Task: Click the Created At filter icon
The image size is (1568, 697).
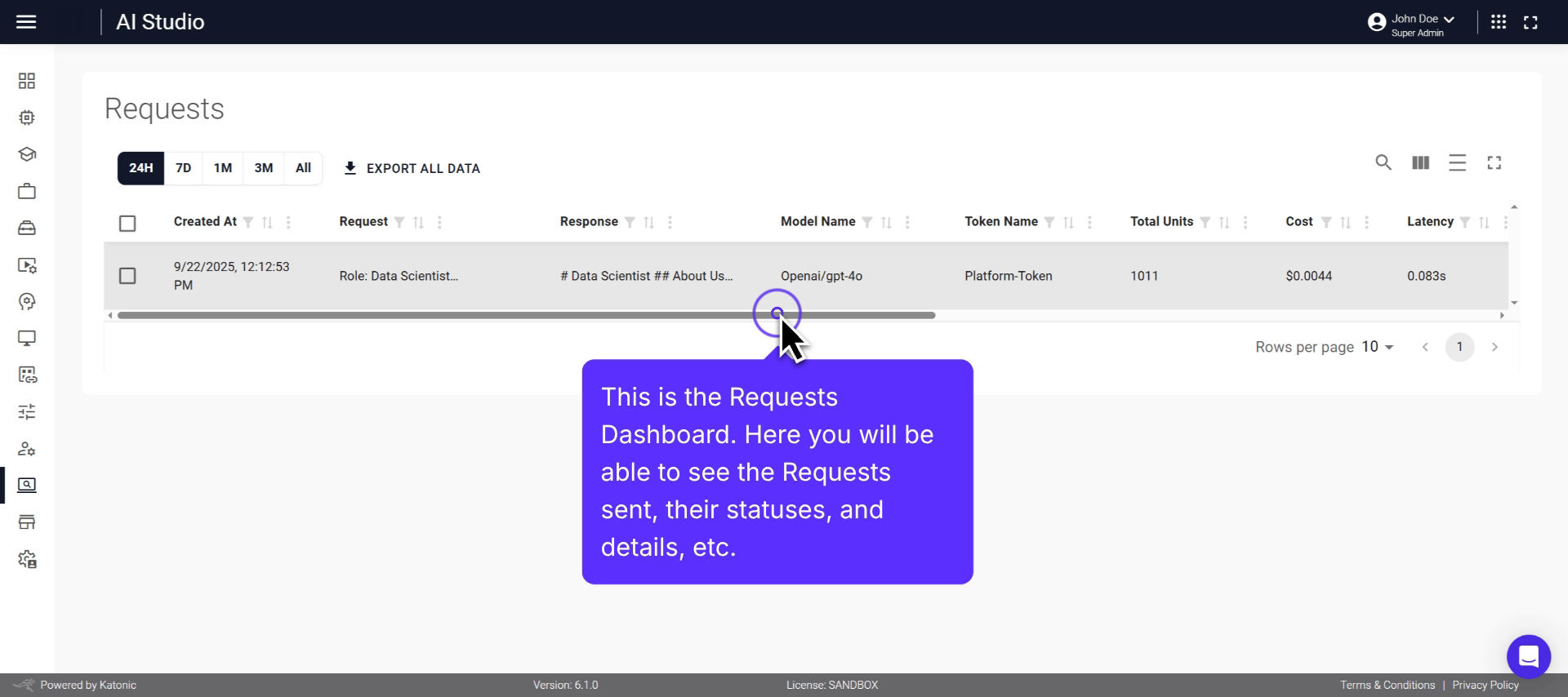Action: tap(248, 222)
